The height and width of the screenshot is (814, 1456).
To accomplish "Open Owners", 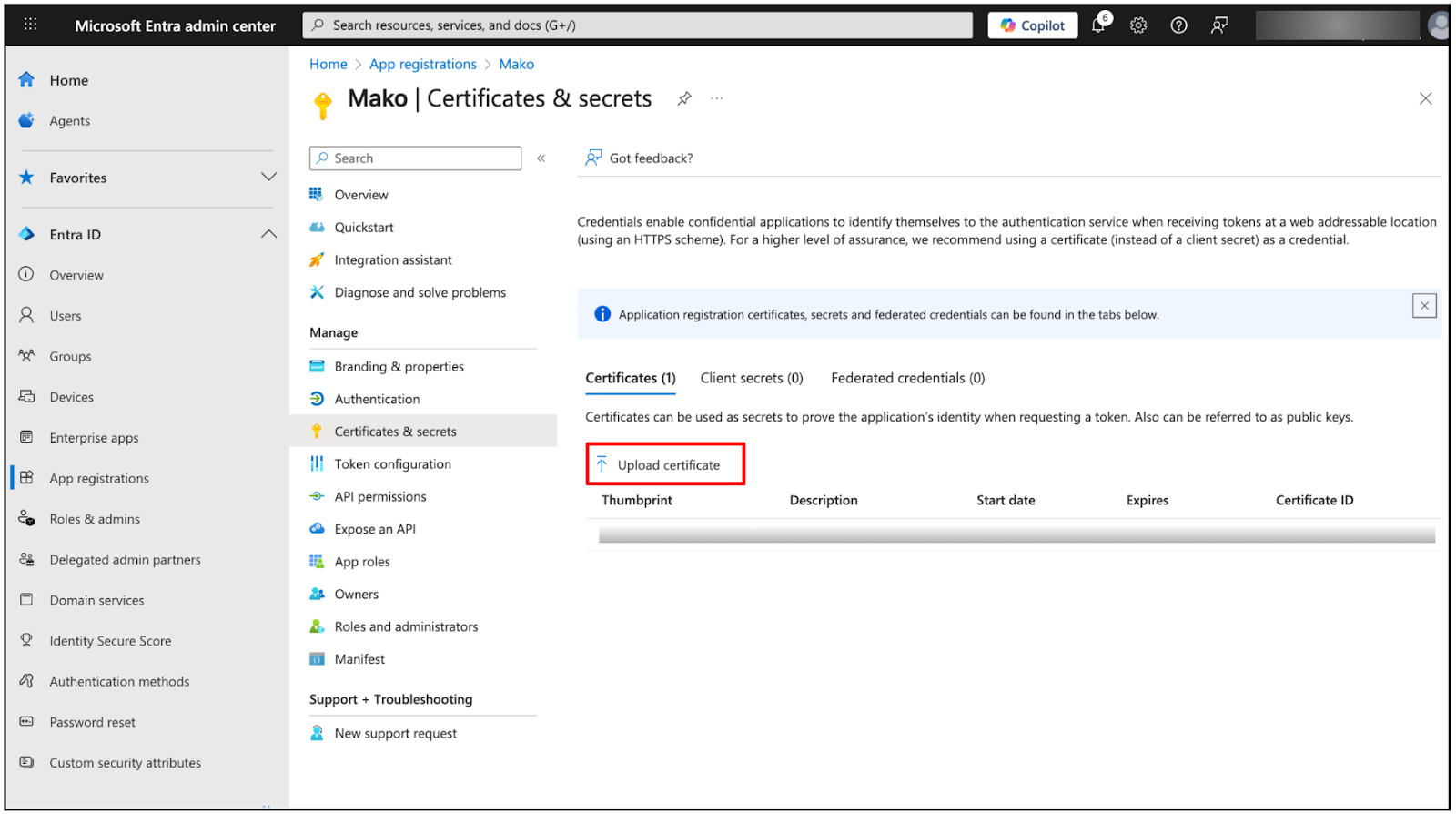I will tap(356, 595).
